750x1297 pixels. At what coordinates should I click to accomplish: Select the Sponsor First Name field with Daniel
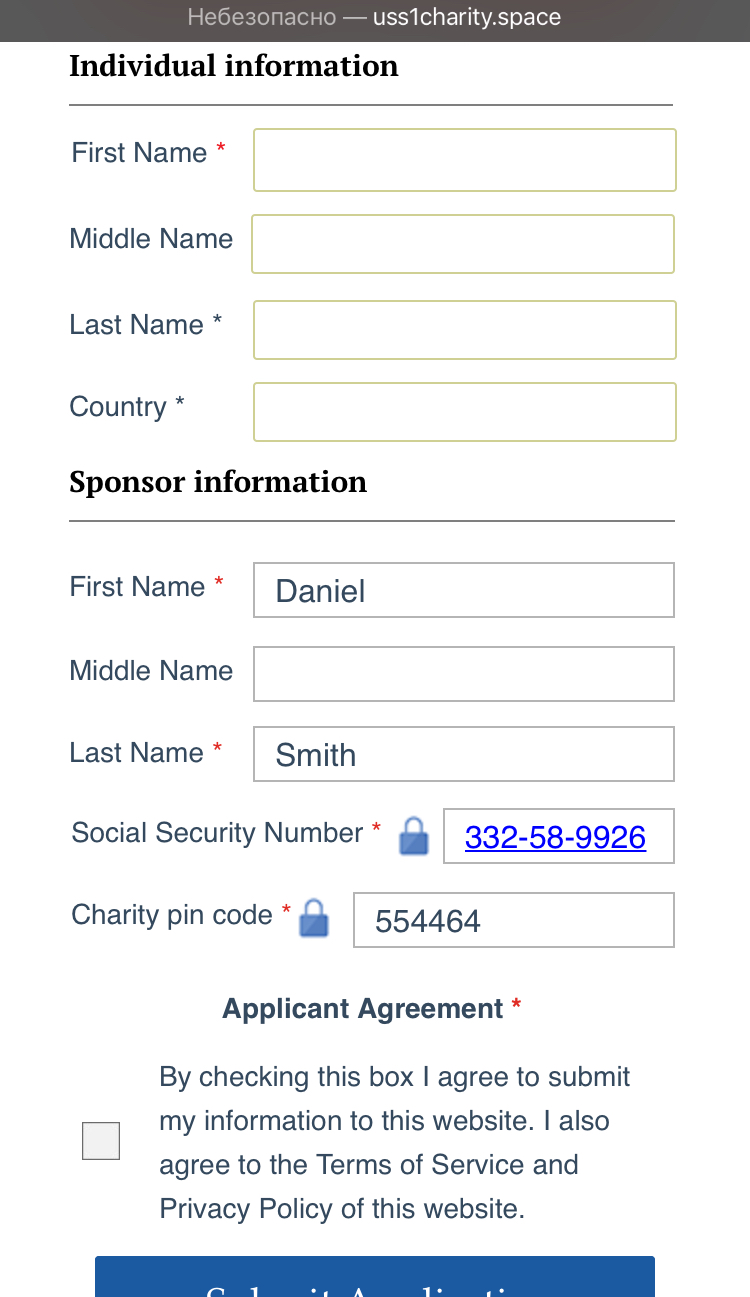[464, 590]
